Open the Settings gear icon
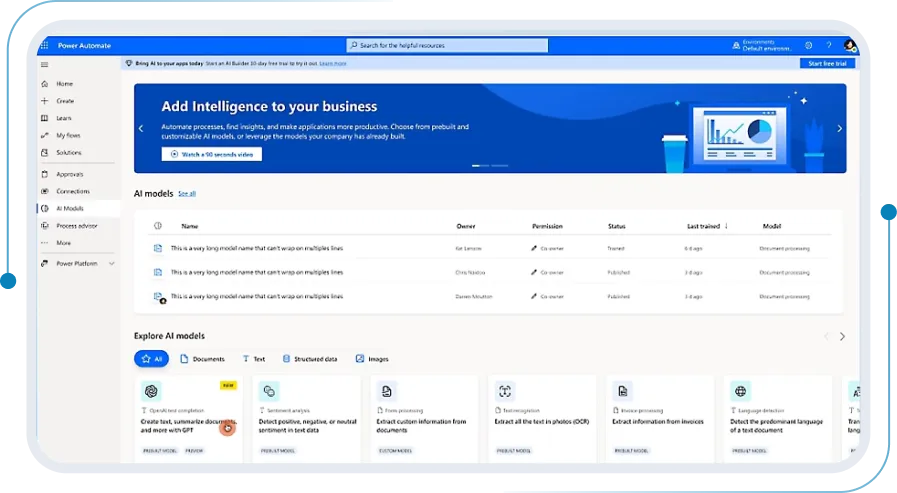This screenshot has width=897, height=493. [808, 45]
